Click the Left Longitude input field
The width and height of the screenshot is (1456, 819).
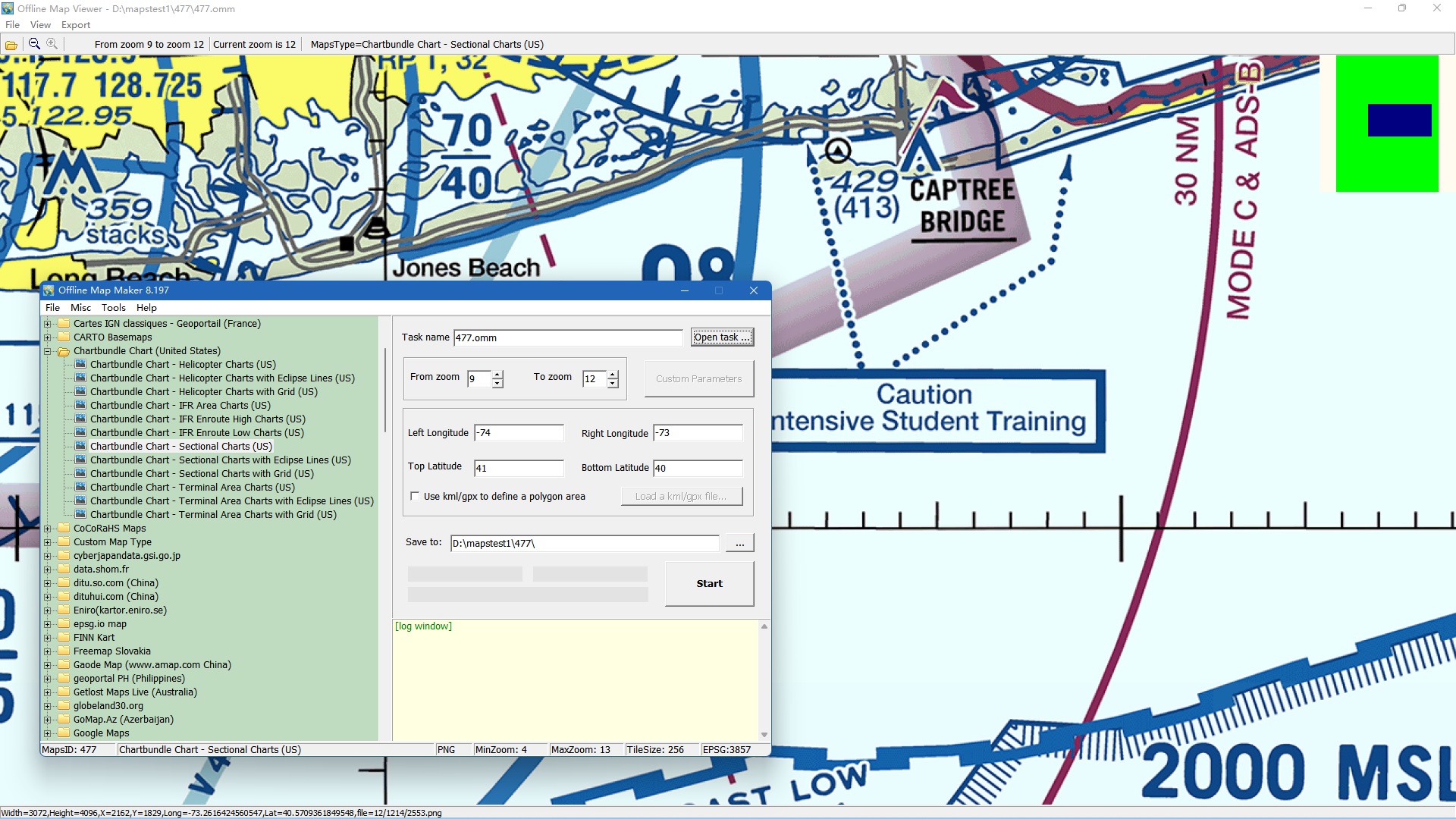click(x=519, y=433)
